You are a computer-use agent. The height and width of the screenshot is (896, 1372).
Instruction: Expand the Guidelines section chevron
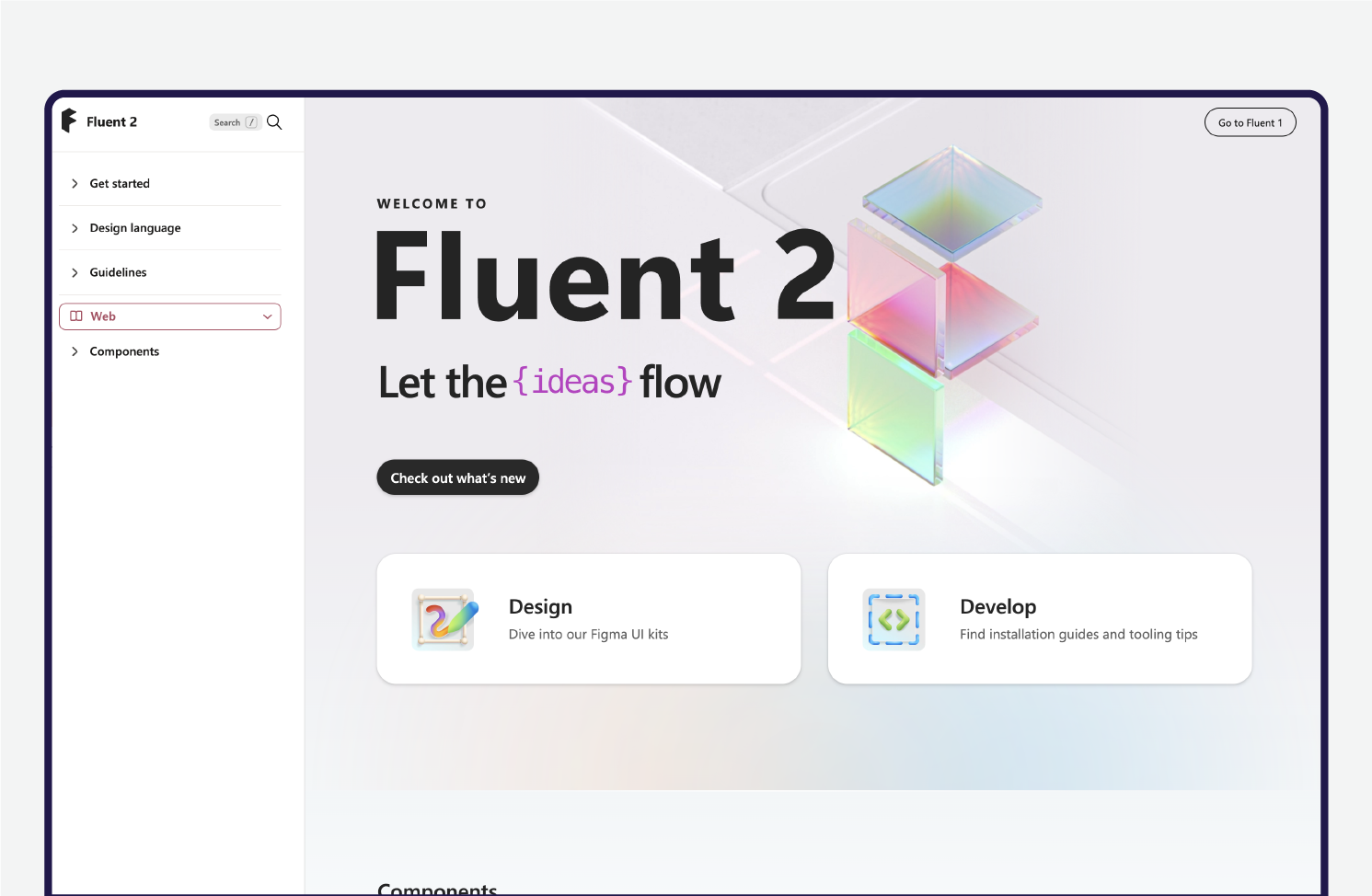pyautogui.click(x=75, y=272)
